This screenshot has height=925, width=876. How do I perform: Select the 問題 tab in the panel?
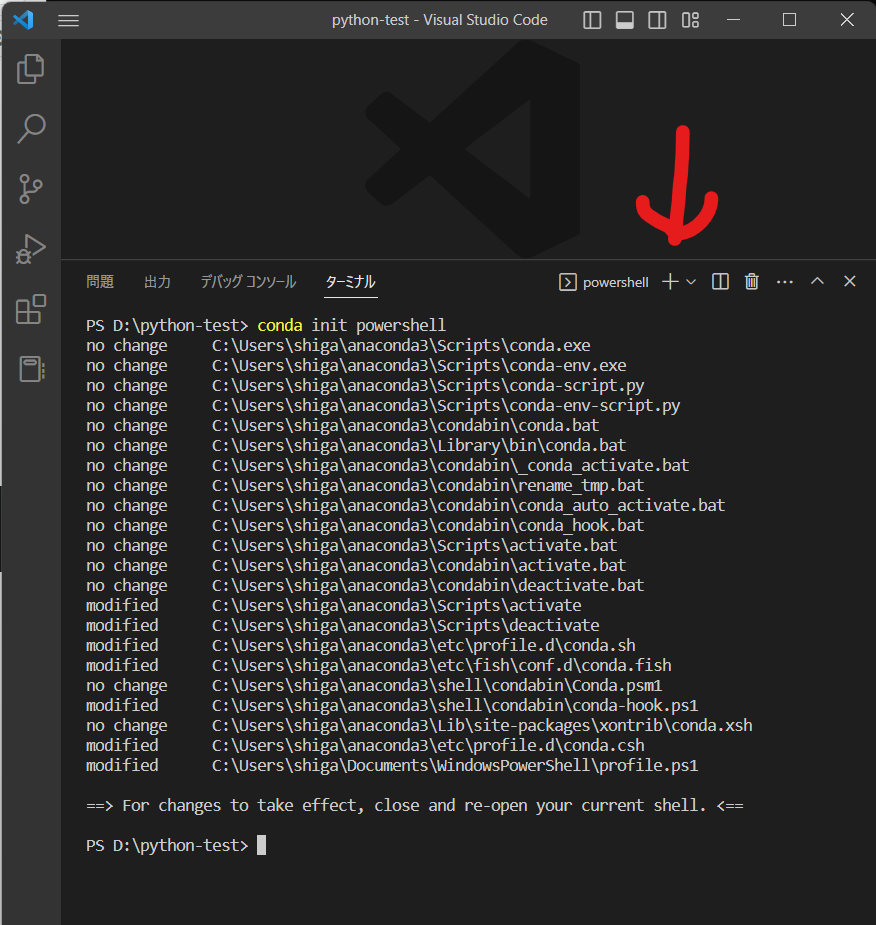coord(100,281)
